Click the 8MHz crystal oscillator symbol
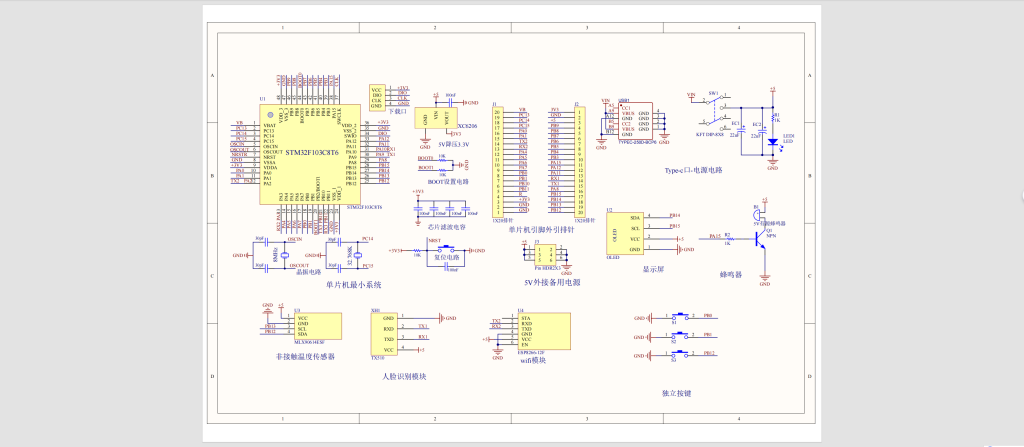The height and width of the screenshot is (447, 1024). click(286, 256)
